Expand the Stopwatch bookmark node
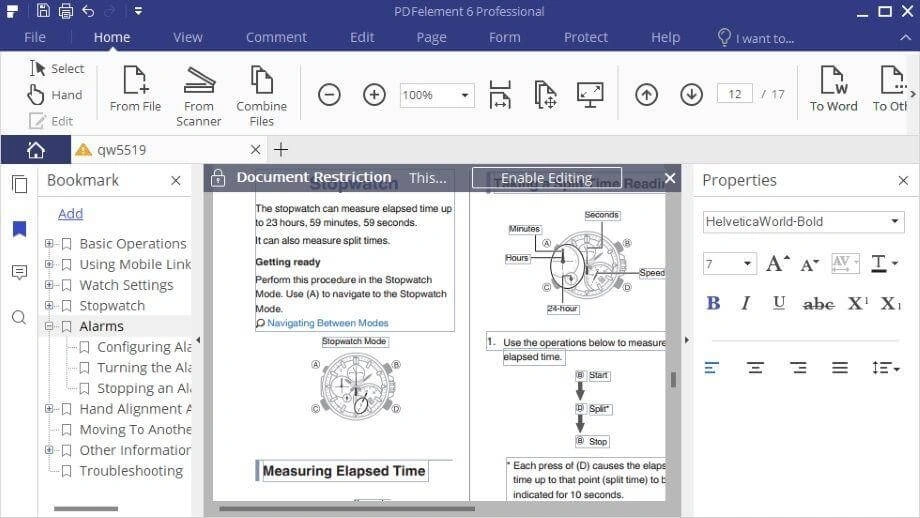 tap(49, 305)
